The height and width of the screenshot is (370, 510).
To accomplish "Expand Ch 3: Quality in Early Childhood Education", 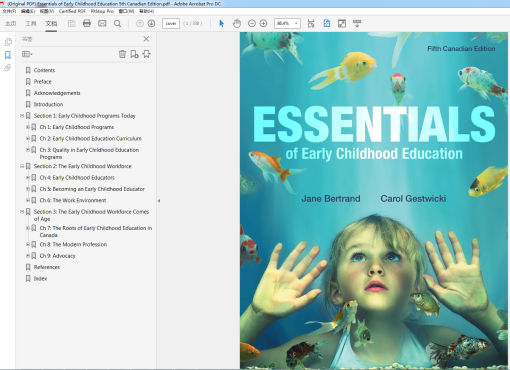I will [x=28, y=150].
